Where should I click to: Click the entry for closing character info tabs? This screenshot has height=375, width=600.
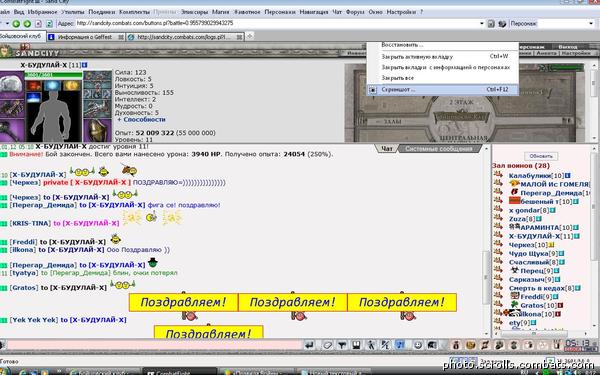pos(446,67)
